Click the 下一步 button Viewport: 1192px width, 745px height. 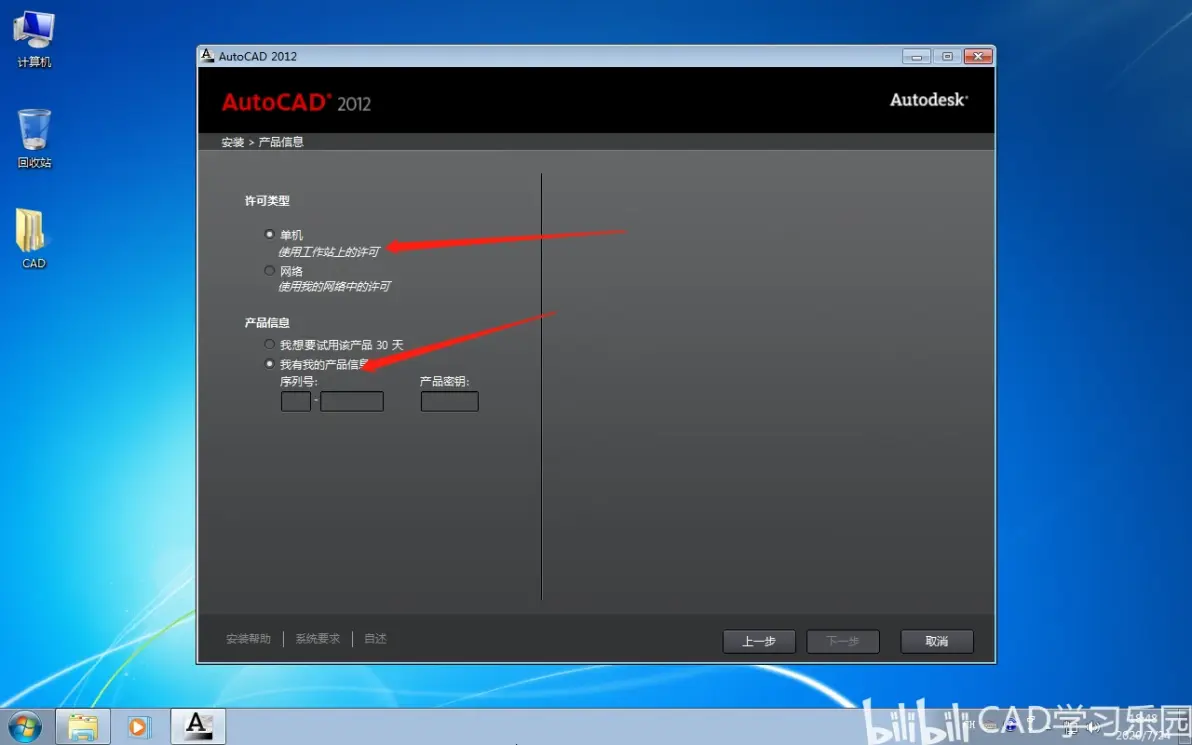(843, 642)
